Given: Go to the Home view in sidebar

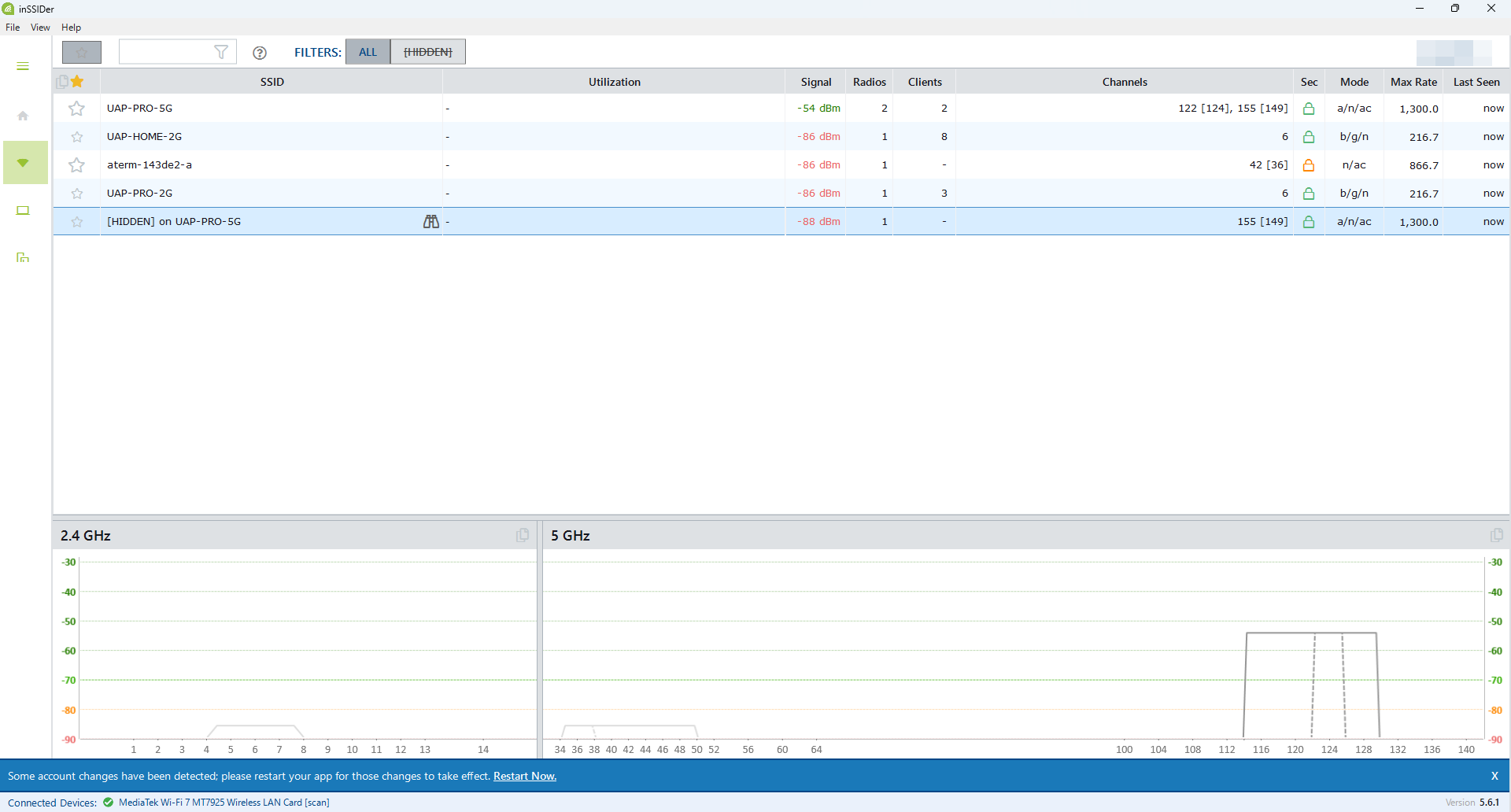Looking at the screenshot, I should click(x=23, y=116).
